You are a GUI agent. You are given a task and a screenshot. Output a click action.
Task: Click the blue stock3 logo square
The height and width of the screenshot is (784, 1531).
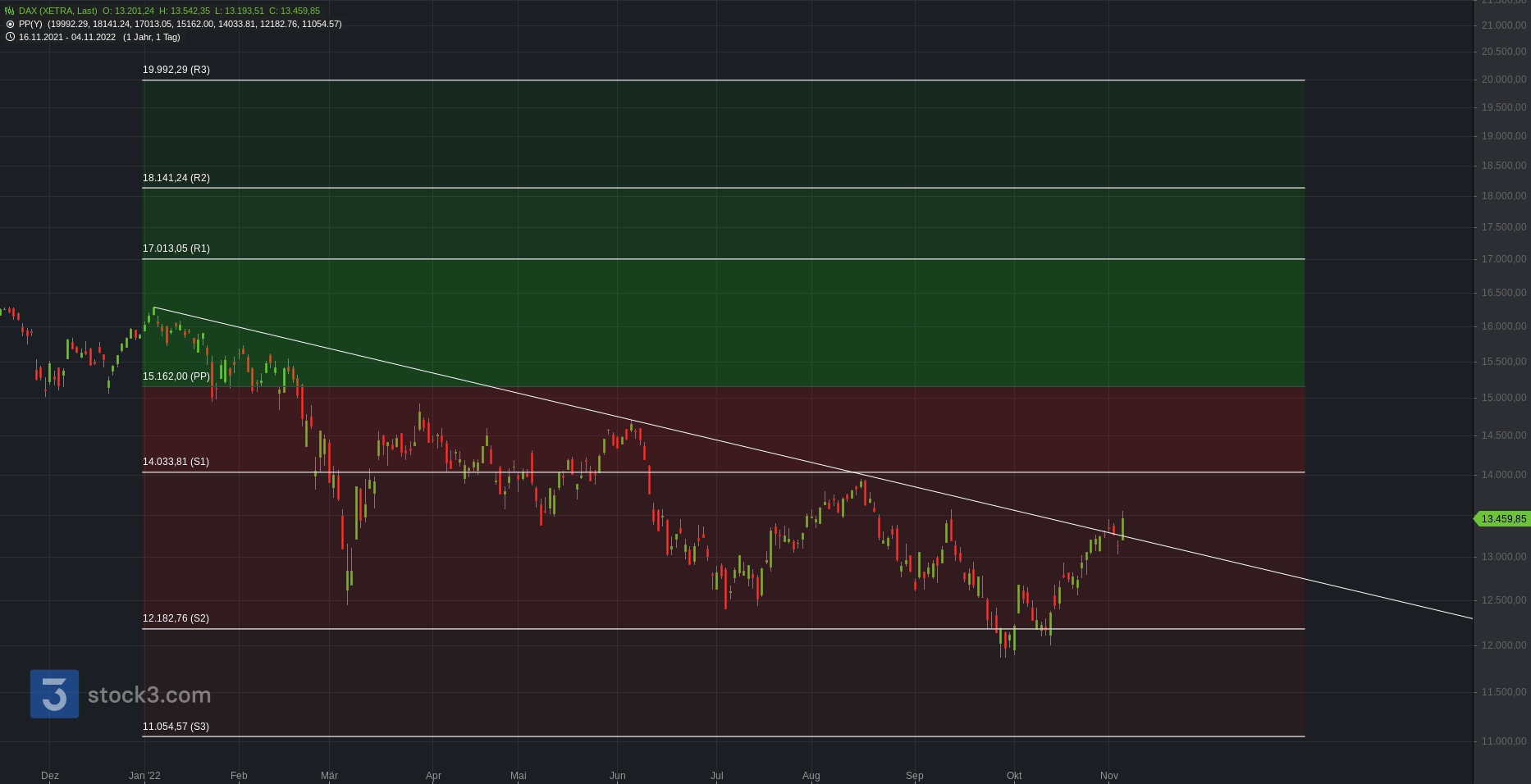pyautogui.click(x=54, y=694)
